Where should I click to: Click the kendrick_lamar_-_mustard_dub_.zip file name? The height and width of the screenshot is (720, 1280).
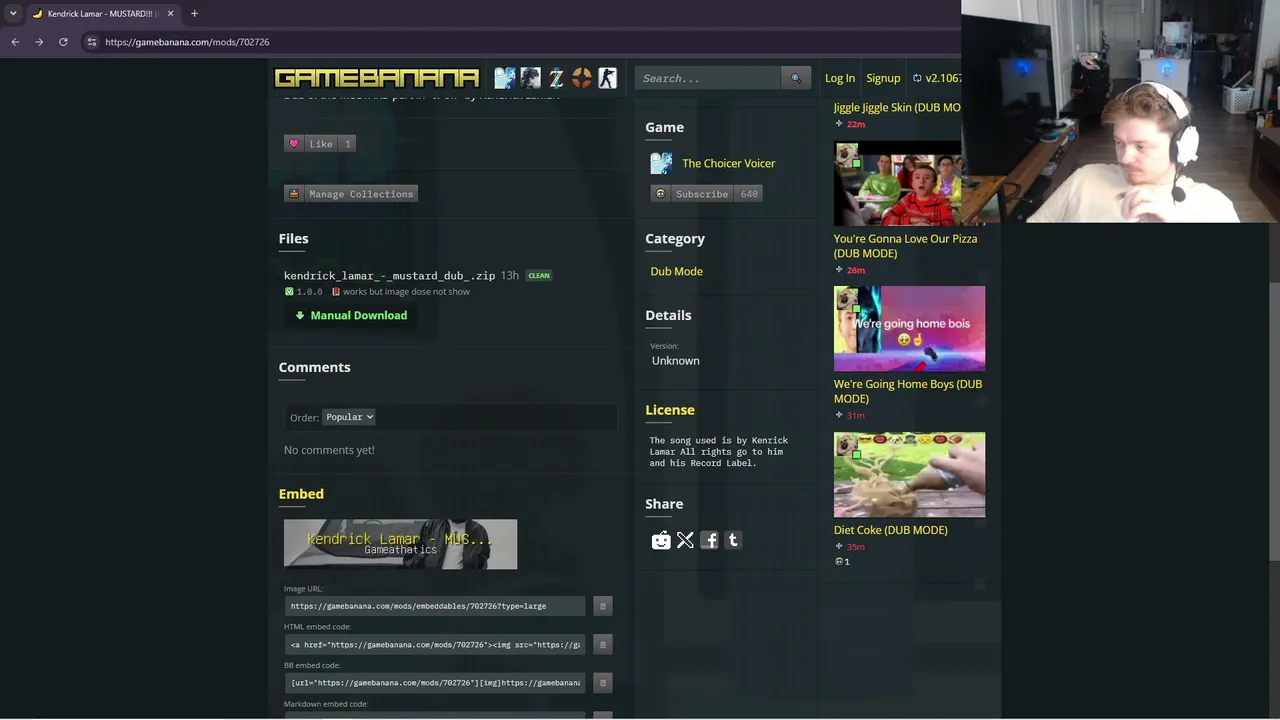coord(390,275)
